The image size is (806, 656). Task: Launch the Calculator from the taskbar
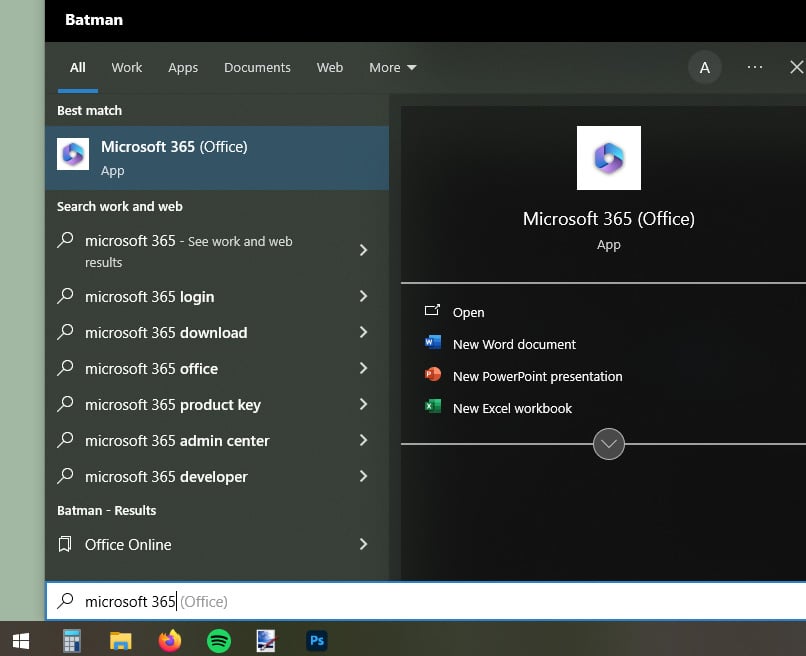tap(71, 639)
